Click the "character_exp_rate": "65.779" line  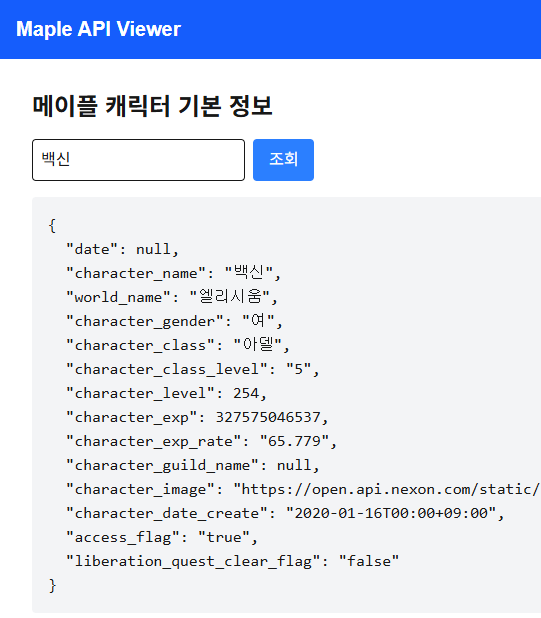pos(201,441)
